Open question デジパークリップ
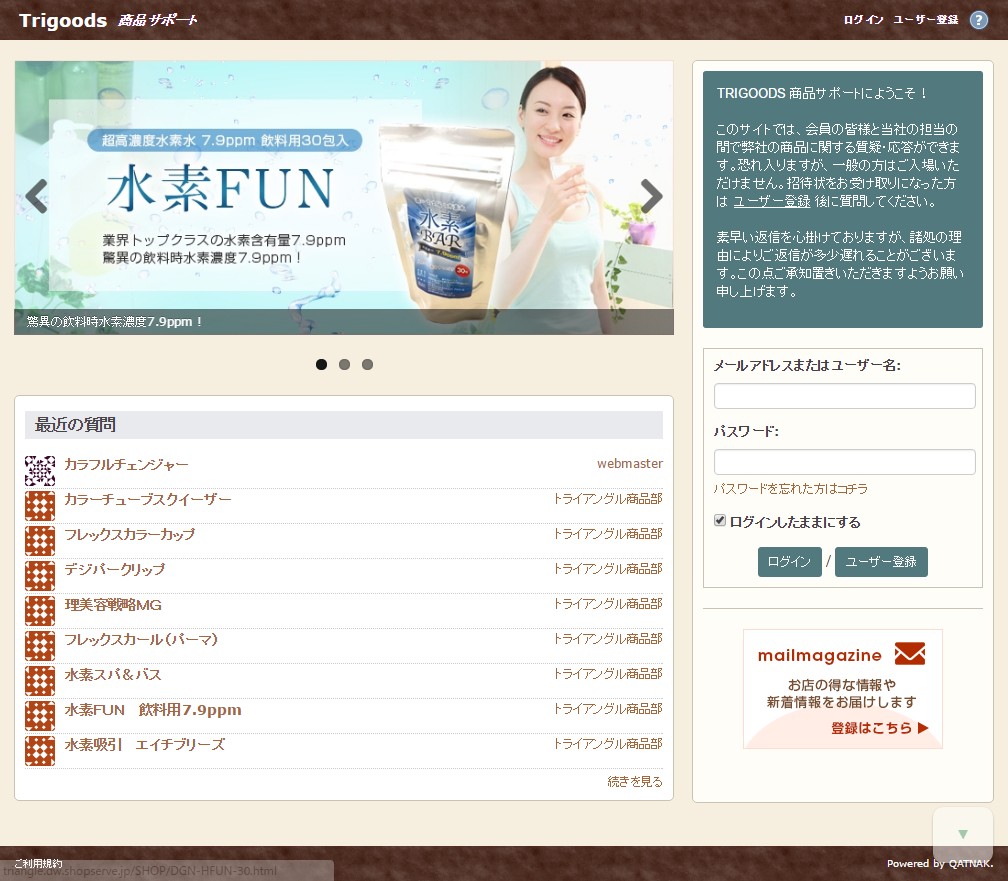Viewport: 1008px width, 881px height. pos(114,569)
